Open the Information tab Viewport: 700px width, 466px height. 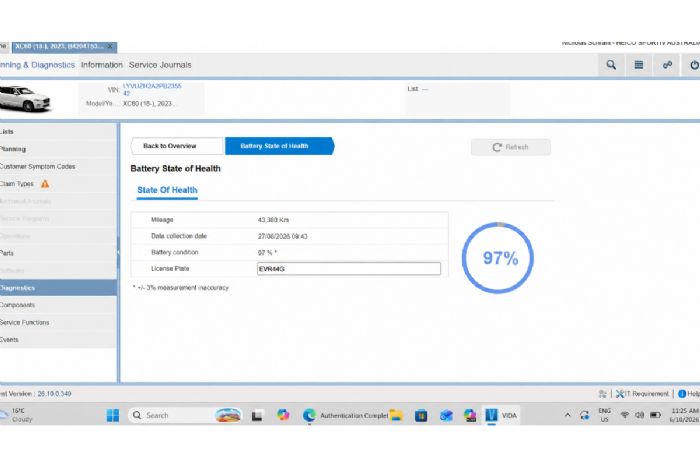[x=102, y=65]
